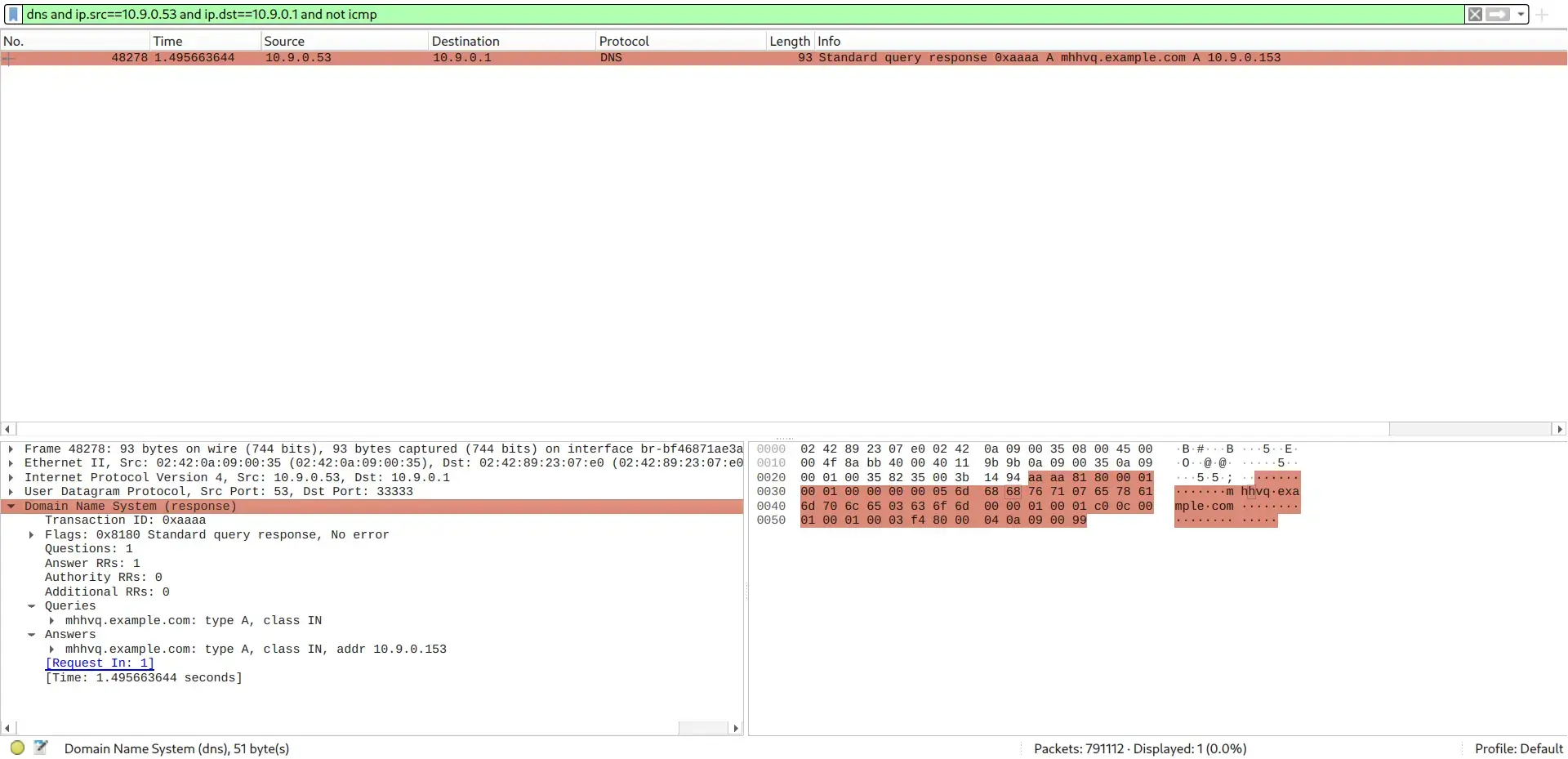This screenshot has height=759, width=1568.
Task: Sort by the Source column header
Action: [x=345, y=41]
